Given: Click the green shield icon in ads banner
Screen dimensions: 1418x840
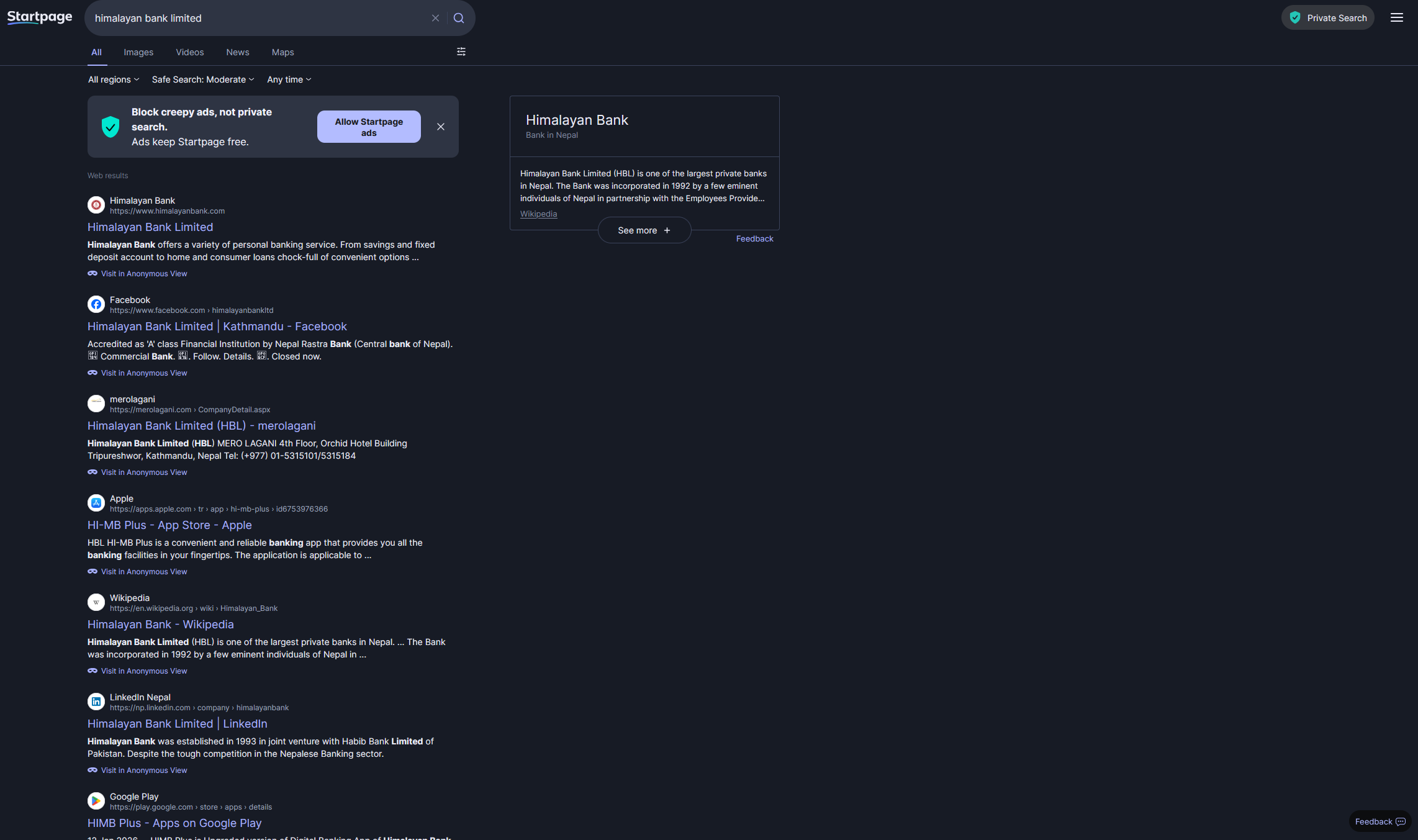Looking at the screenshot, I should [x=111, y=127].
